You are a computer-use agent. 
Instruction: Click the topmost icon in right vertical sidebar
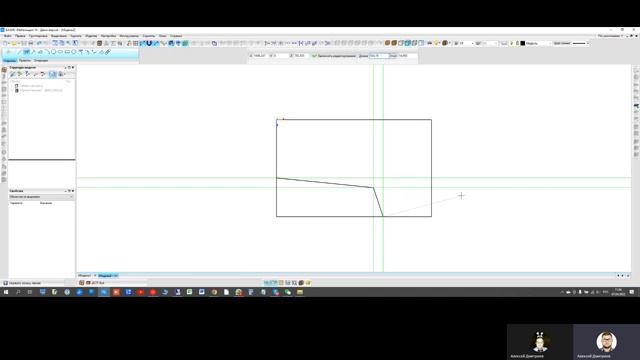pos(636,71)
